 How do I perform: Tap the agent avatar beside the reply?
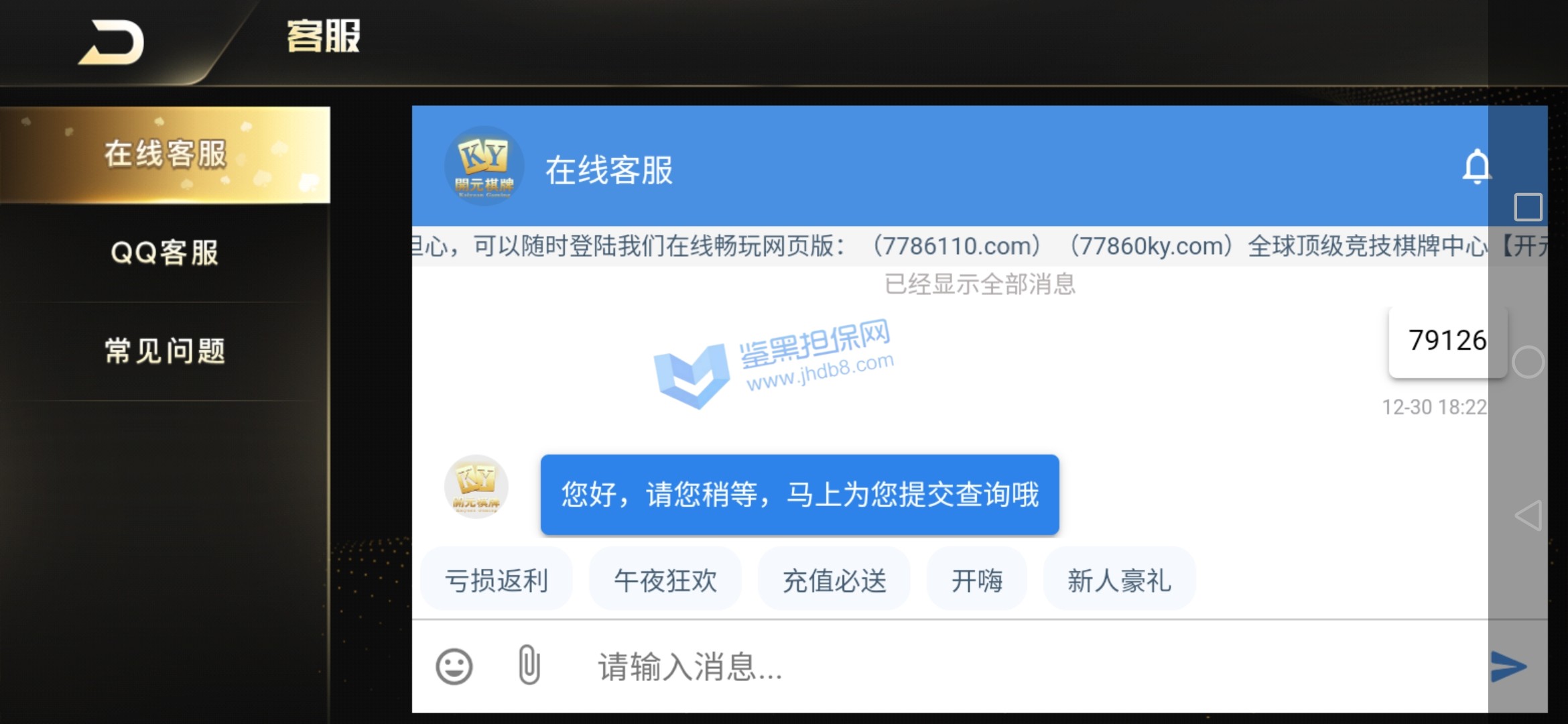[x=476, y=487]
